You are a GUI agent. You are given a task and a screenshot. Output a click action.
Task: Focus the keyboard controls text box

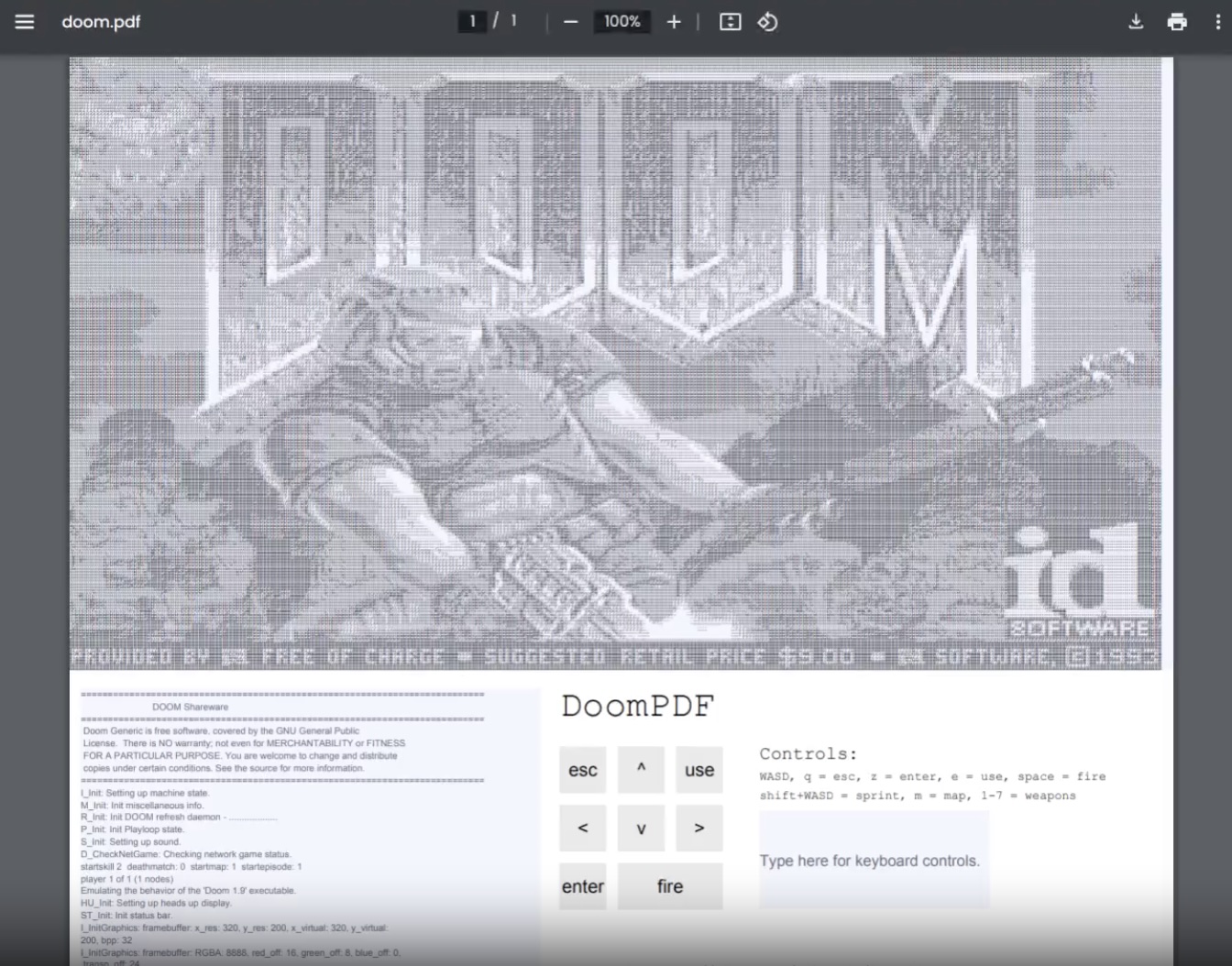pyautogui.click(x=874, y=861)
